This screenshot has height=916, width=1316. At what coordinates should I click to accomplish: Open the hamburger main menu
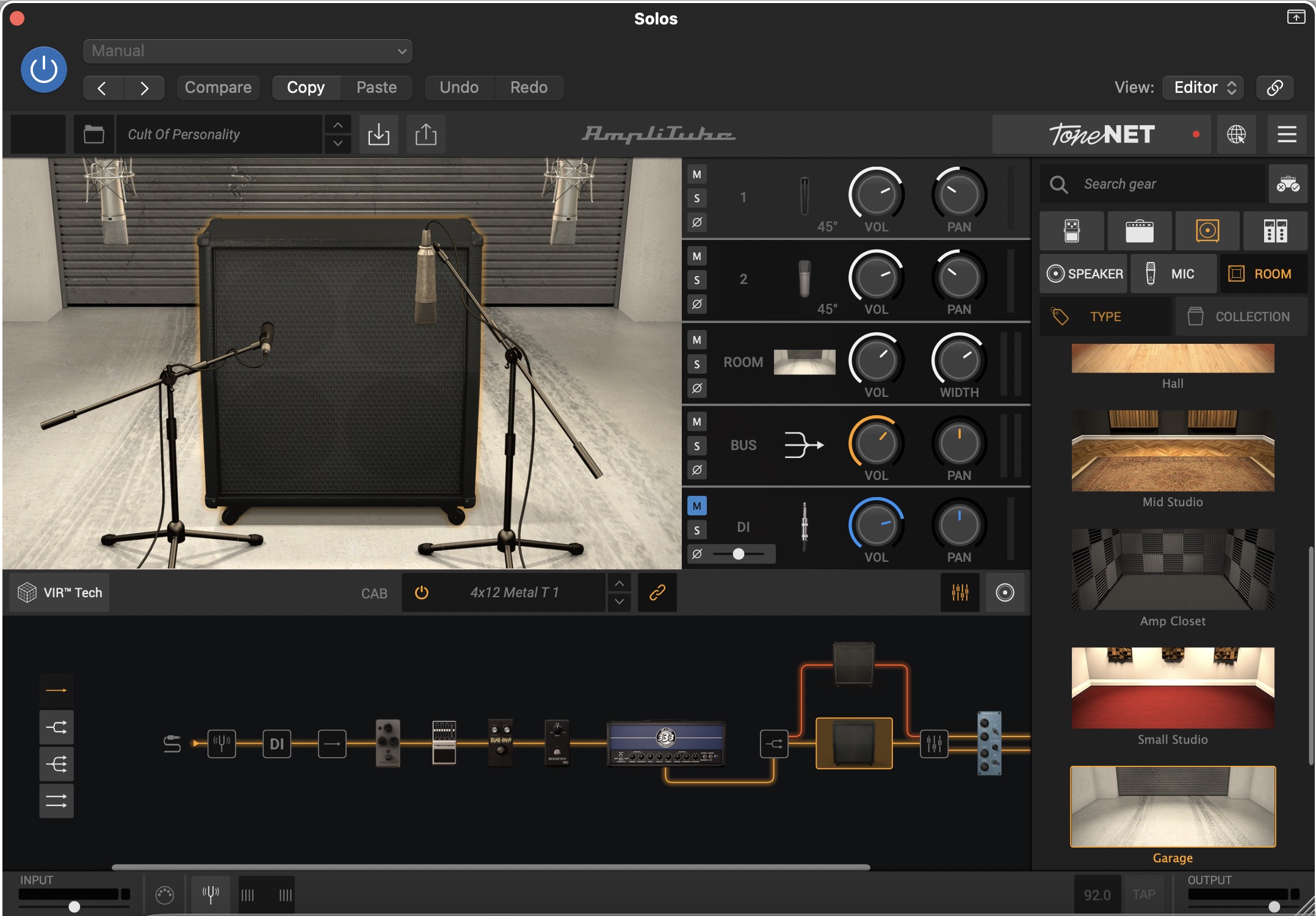[x=1287, y=134]
